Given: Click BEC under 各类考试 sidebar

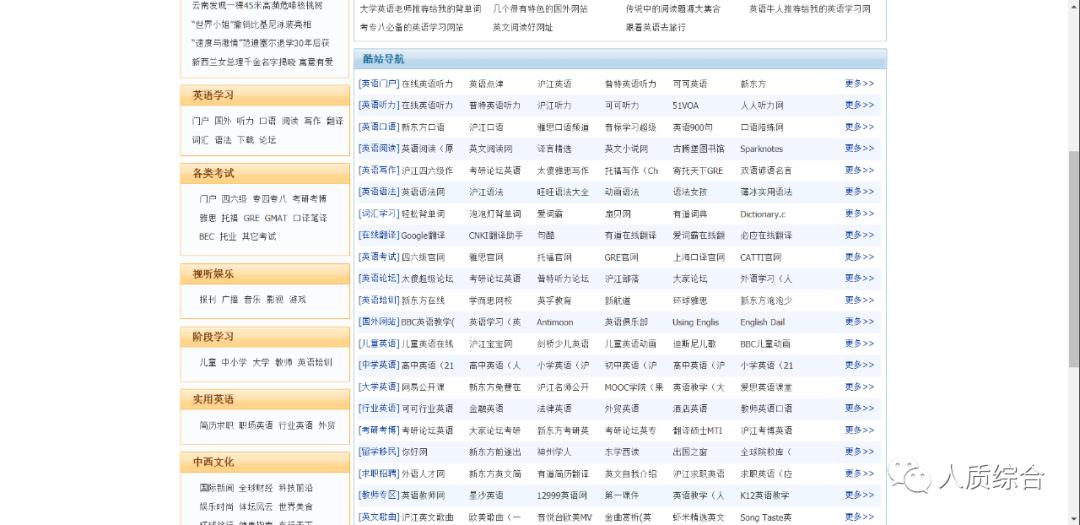Looking at the screenshot, I should (x=207, y=236).
